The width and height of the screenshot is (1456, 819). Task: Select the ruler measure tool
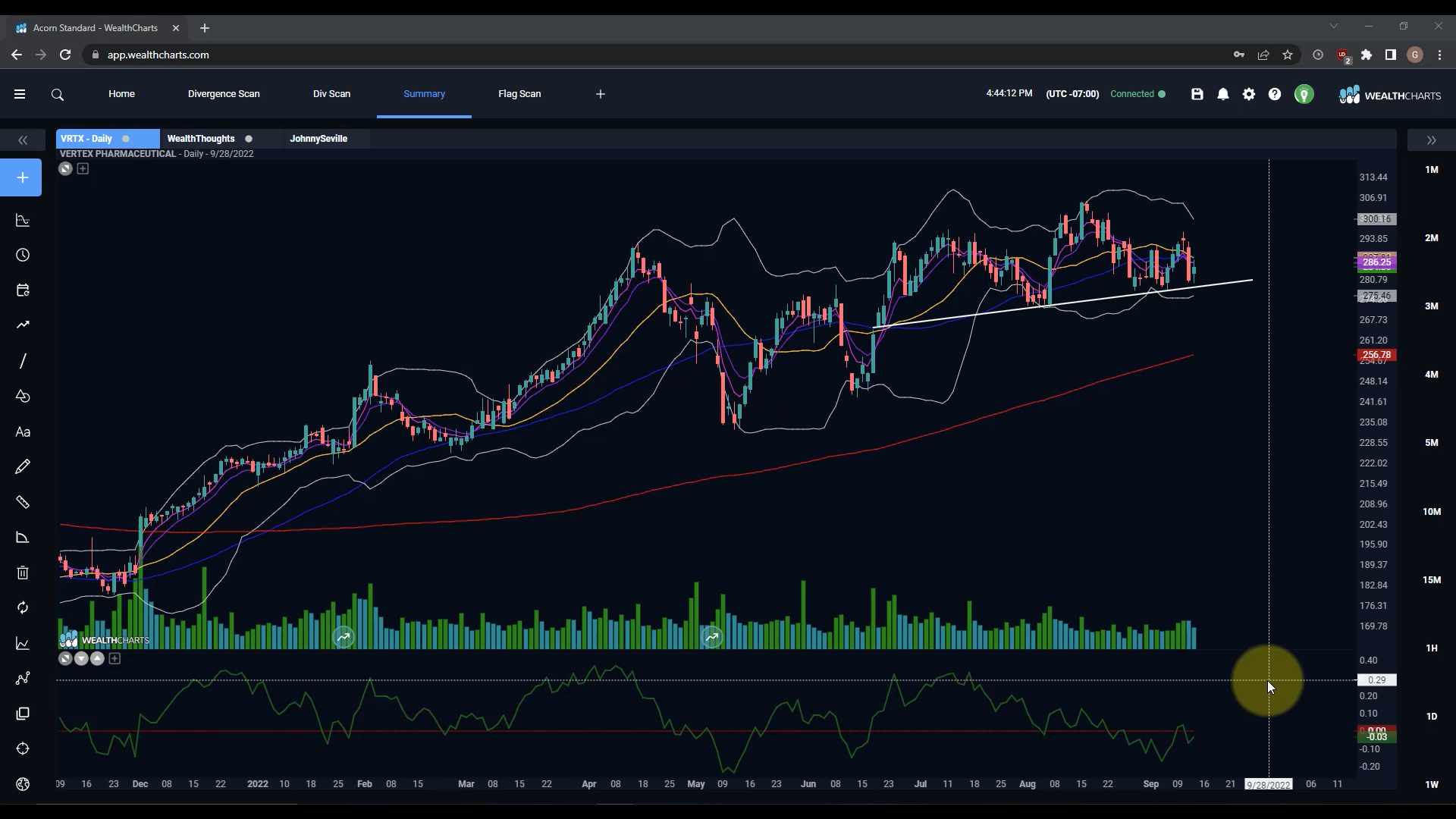[x=23, y=502]
